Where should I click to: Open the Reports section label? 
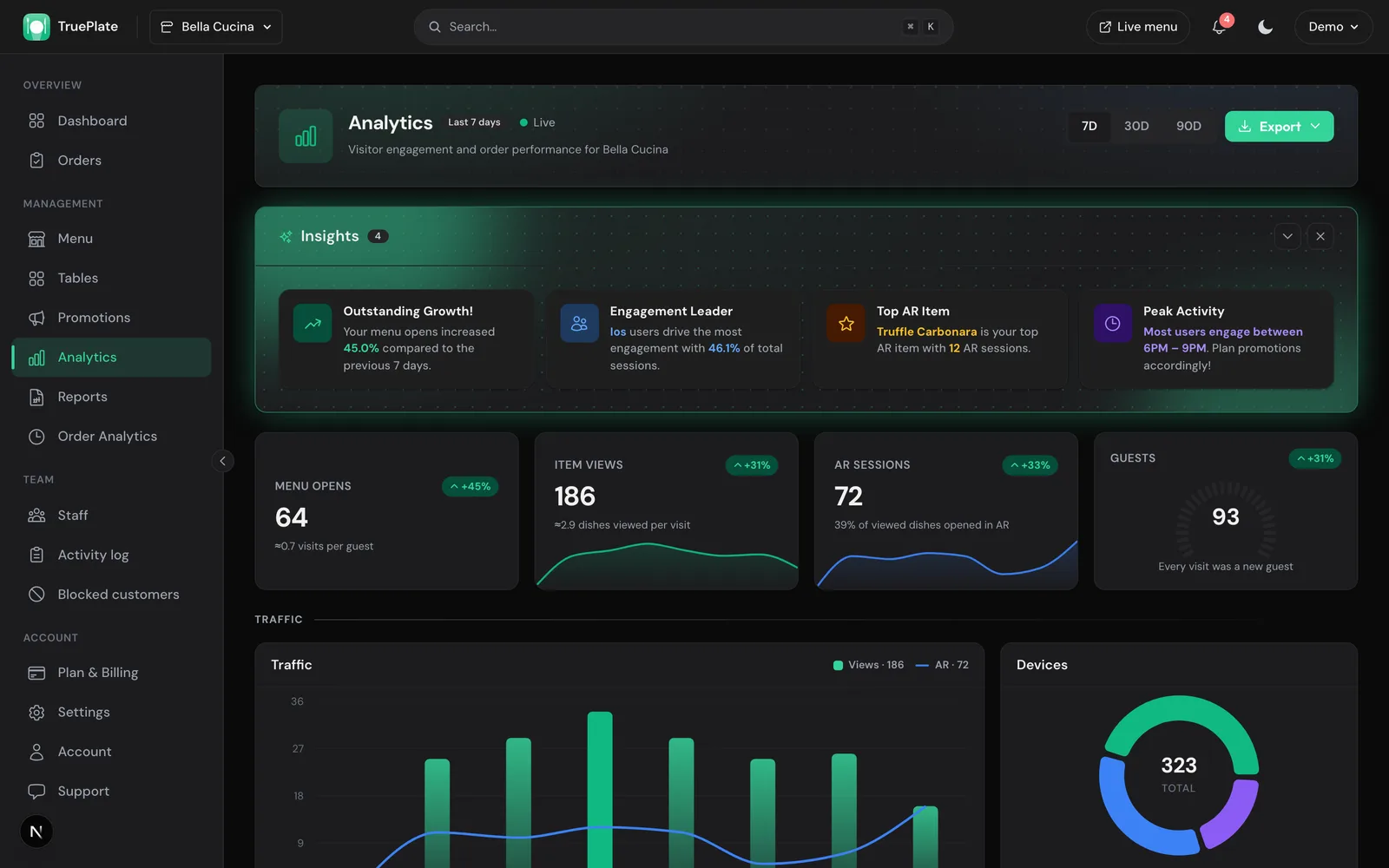[x=82, y=397]
